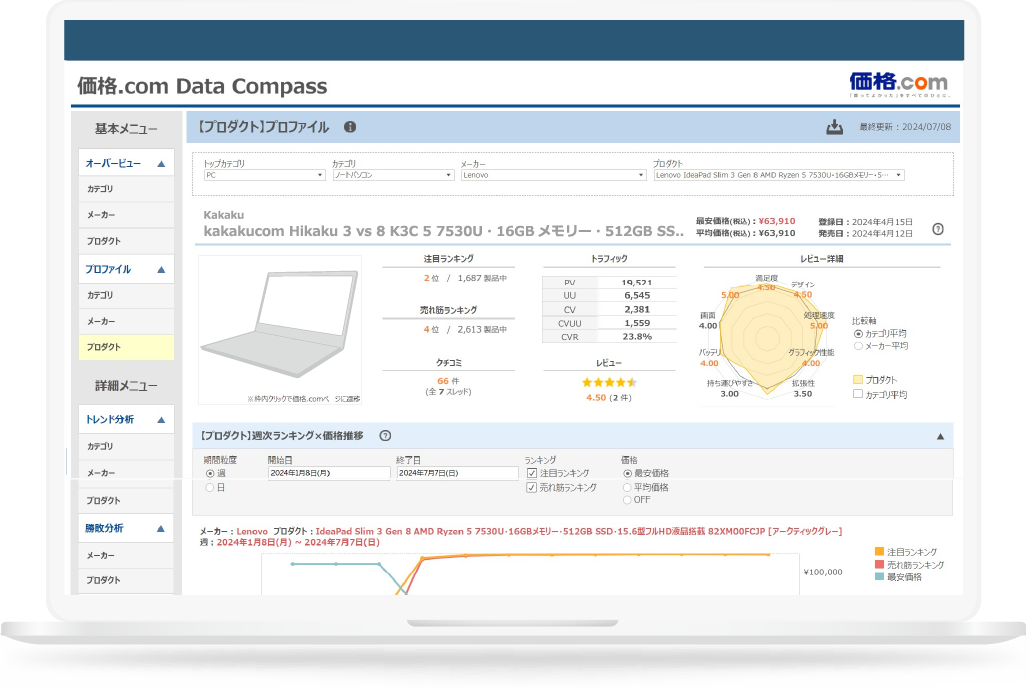1030x688 pixels.
Task: Open the プロダクト dropdown with IdeaPad Slim
Action: coord(779,175)
